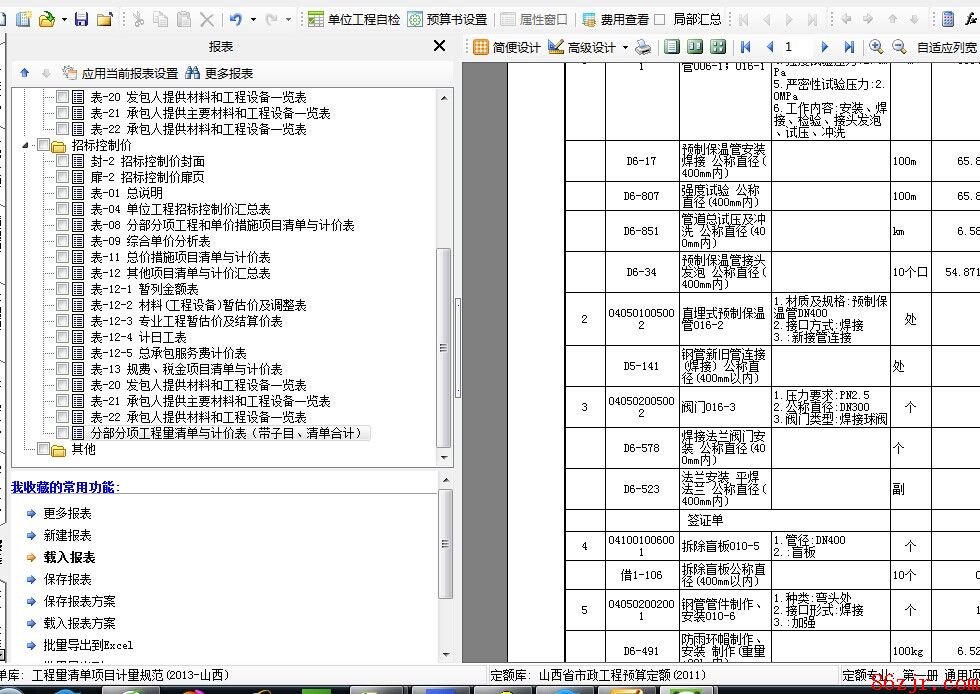Enable the 局部汇总 checkbox

tap(660, 19)
